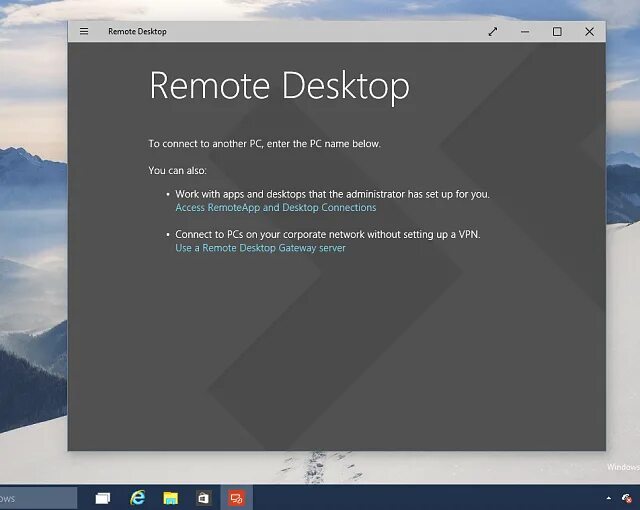Click 'Work with apps and desktops' bullet text

pos(332,194)
